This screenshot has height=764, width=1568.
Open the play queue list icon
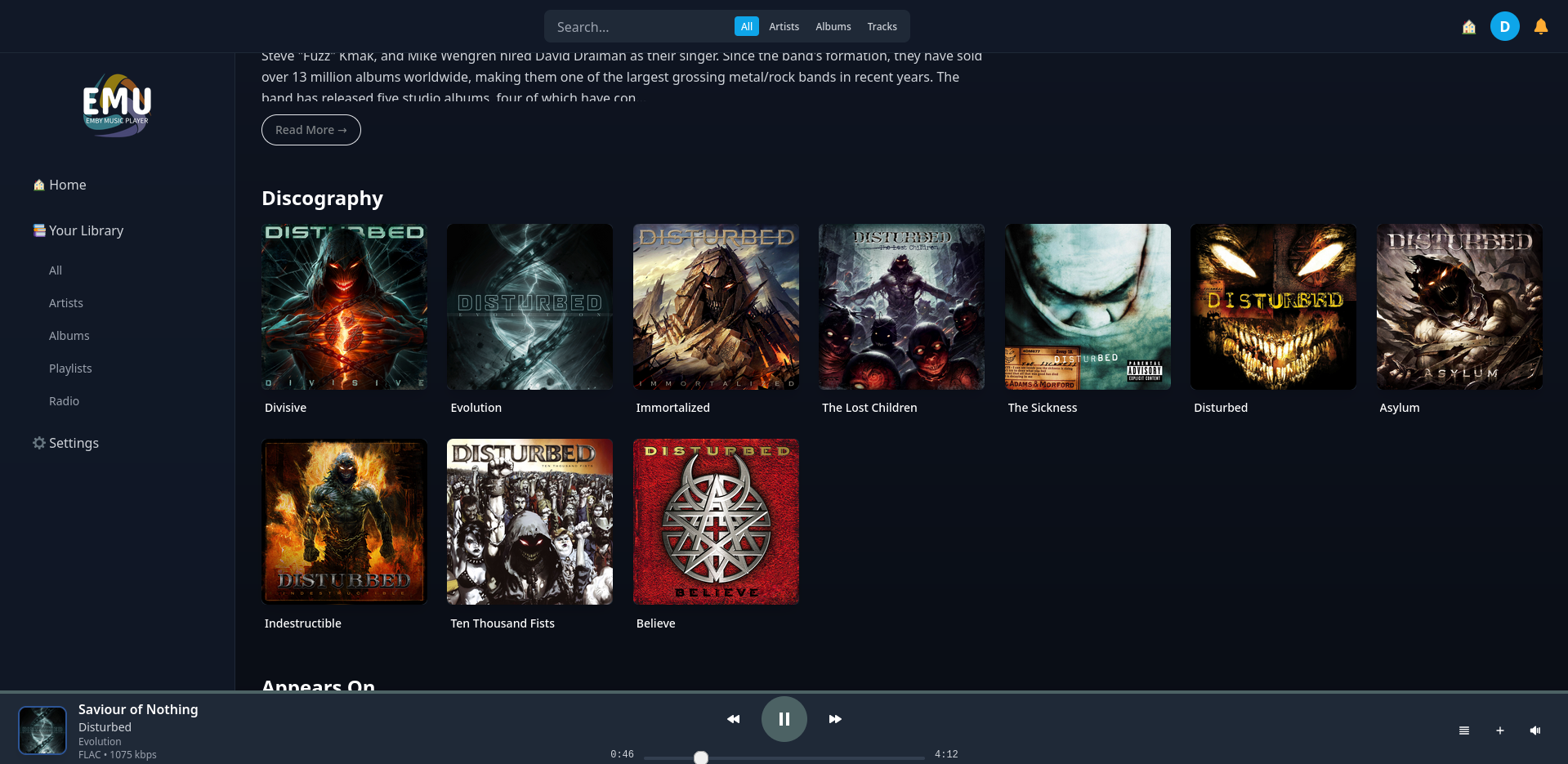pos(1464,730)
